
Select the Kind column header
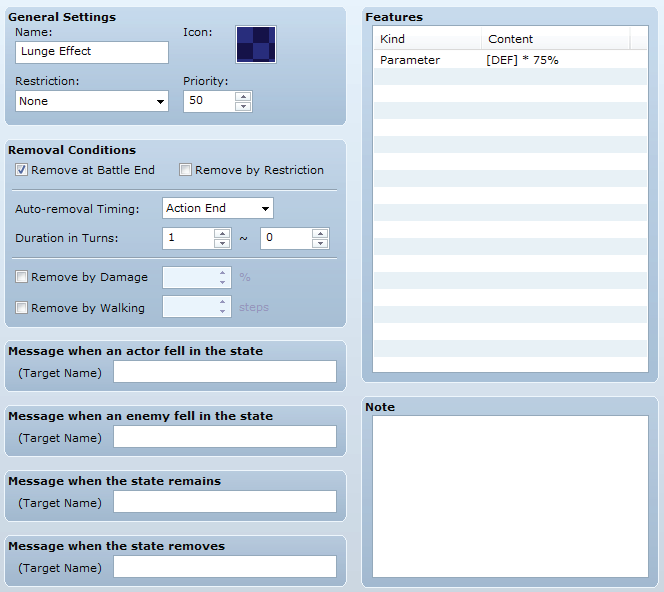[x=427, y=39]
